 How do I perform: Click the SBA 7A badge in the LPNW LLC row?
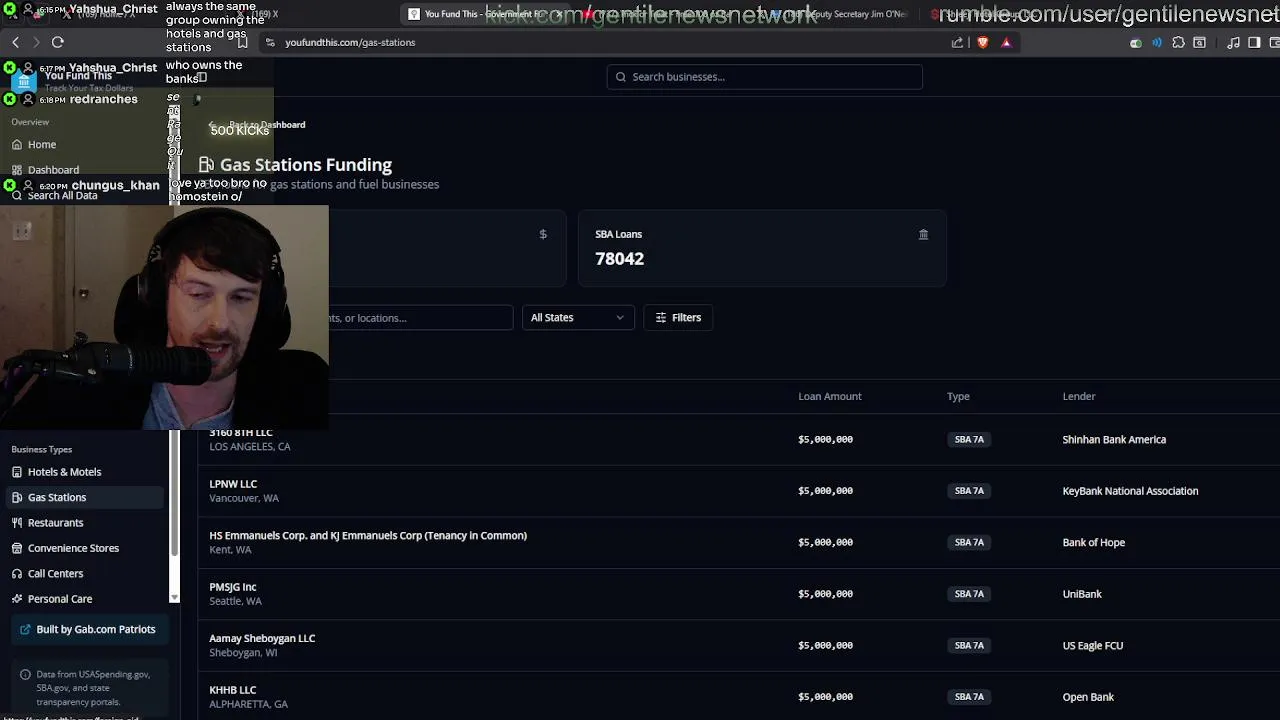pyautogui.click(x=969, y=491)
